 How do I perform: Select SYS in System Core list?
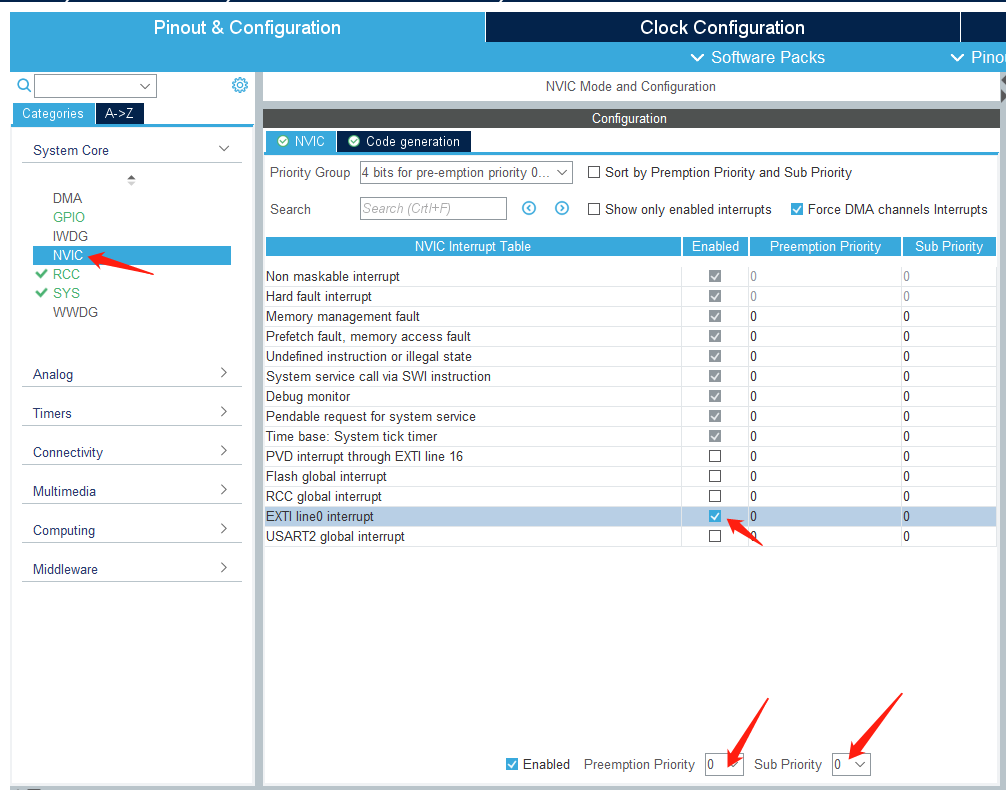66,293
